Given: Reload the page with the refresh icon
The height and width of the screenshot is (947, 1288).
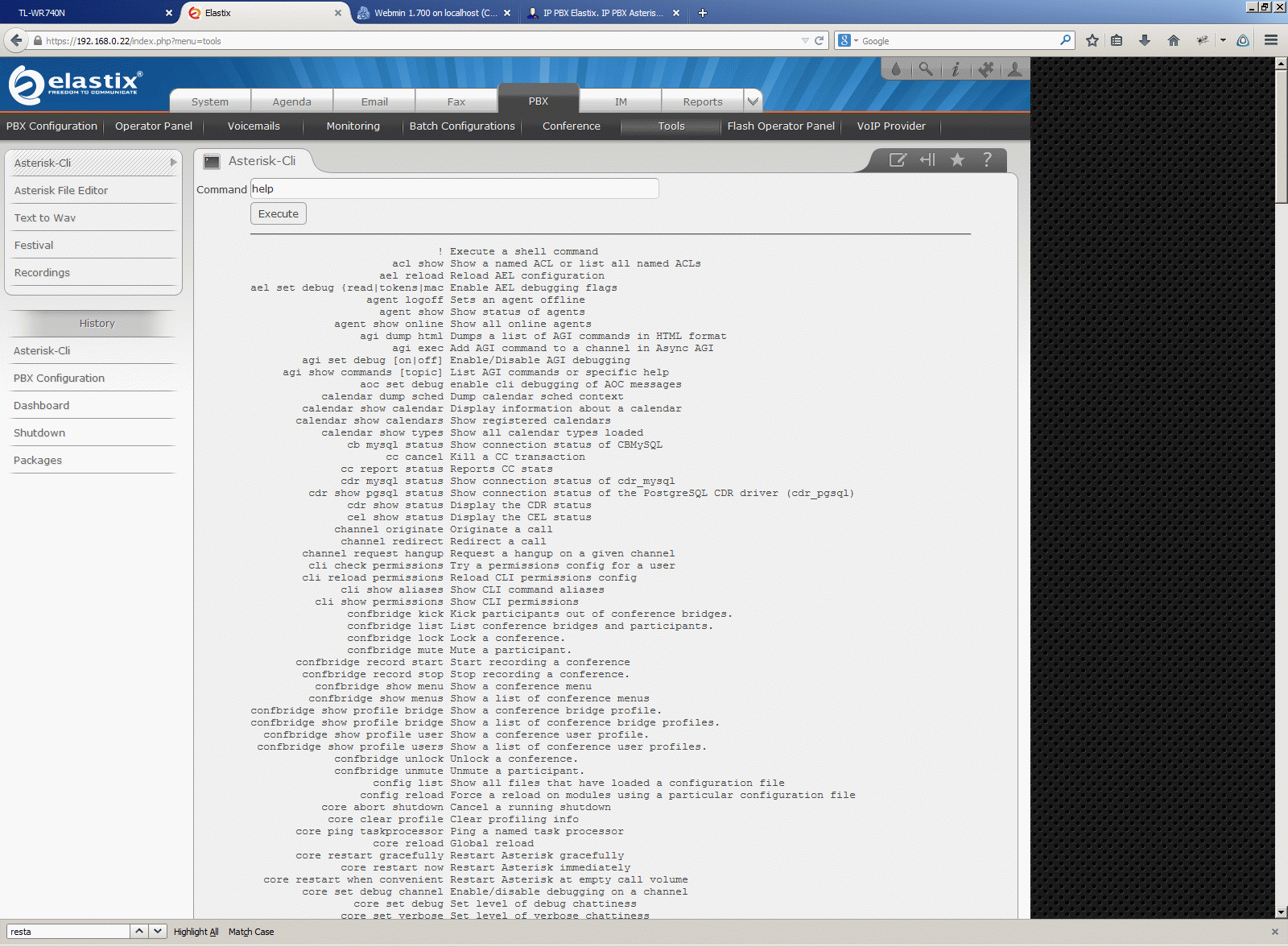Looking at the screenshot, I should [819, 40].
